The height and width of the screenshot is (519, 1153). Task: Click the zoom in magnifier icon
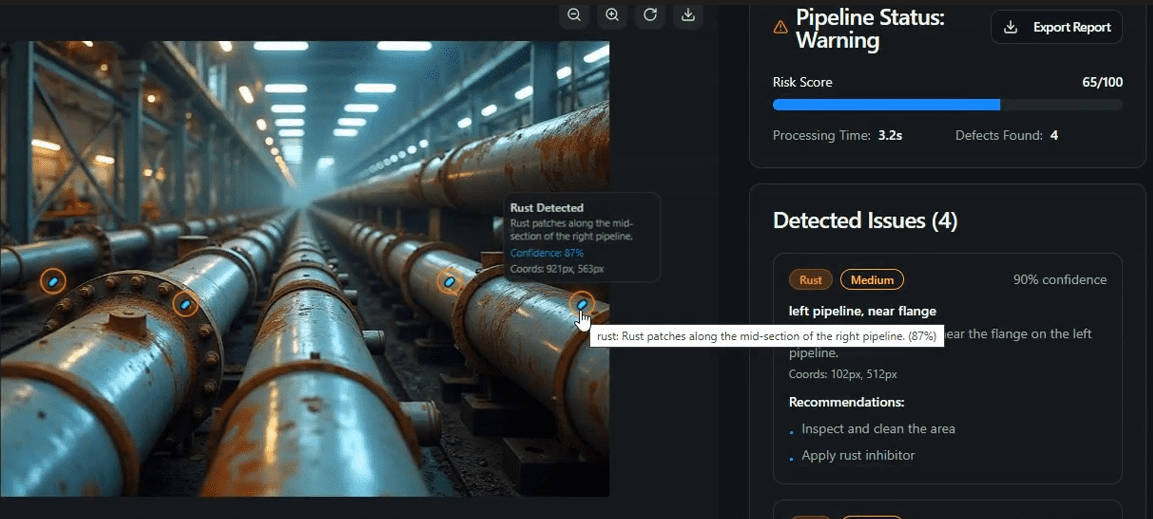coord(612,15)
